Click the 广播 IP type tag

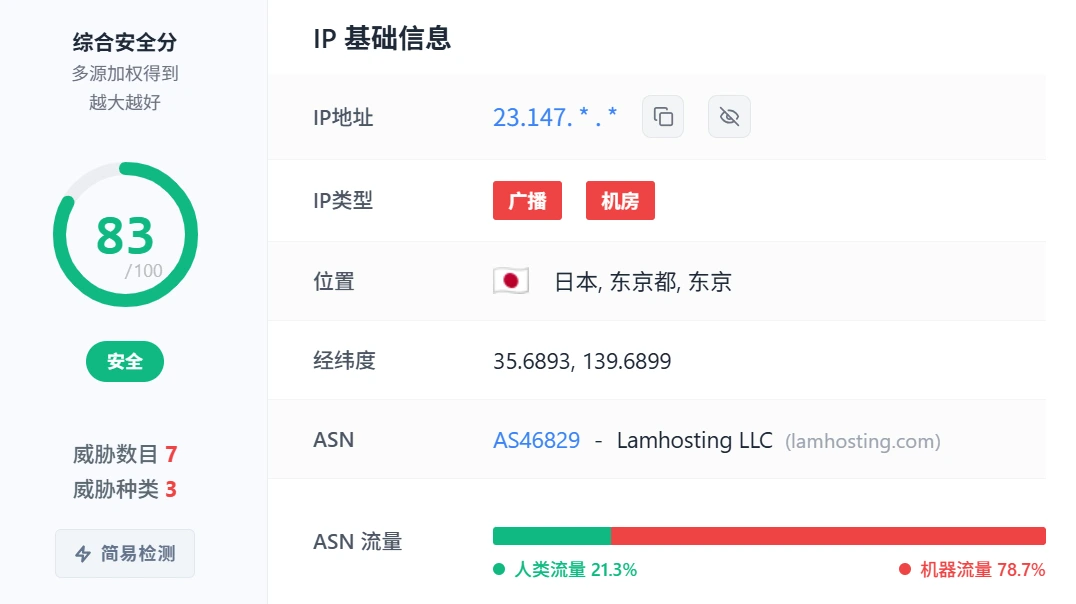(527, 200)
